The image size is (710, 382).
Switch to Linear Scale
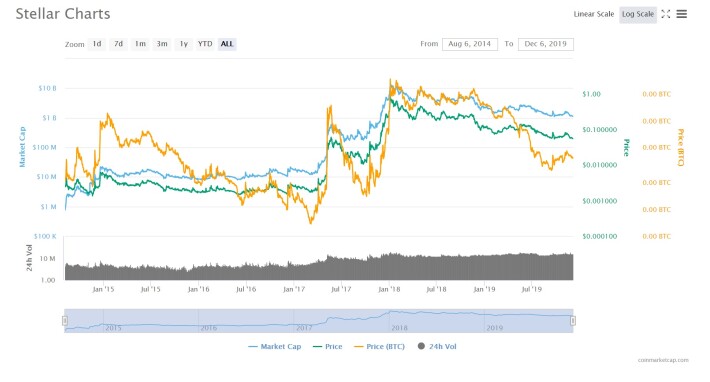point(594,14)
